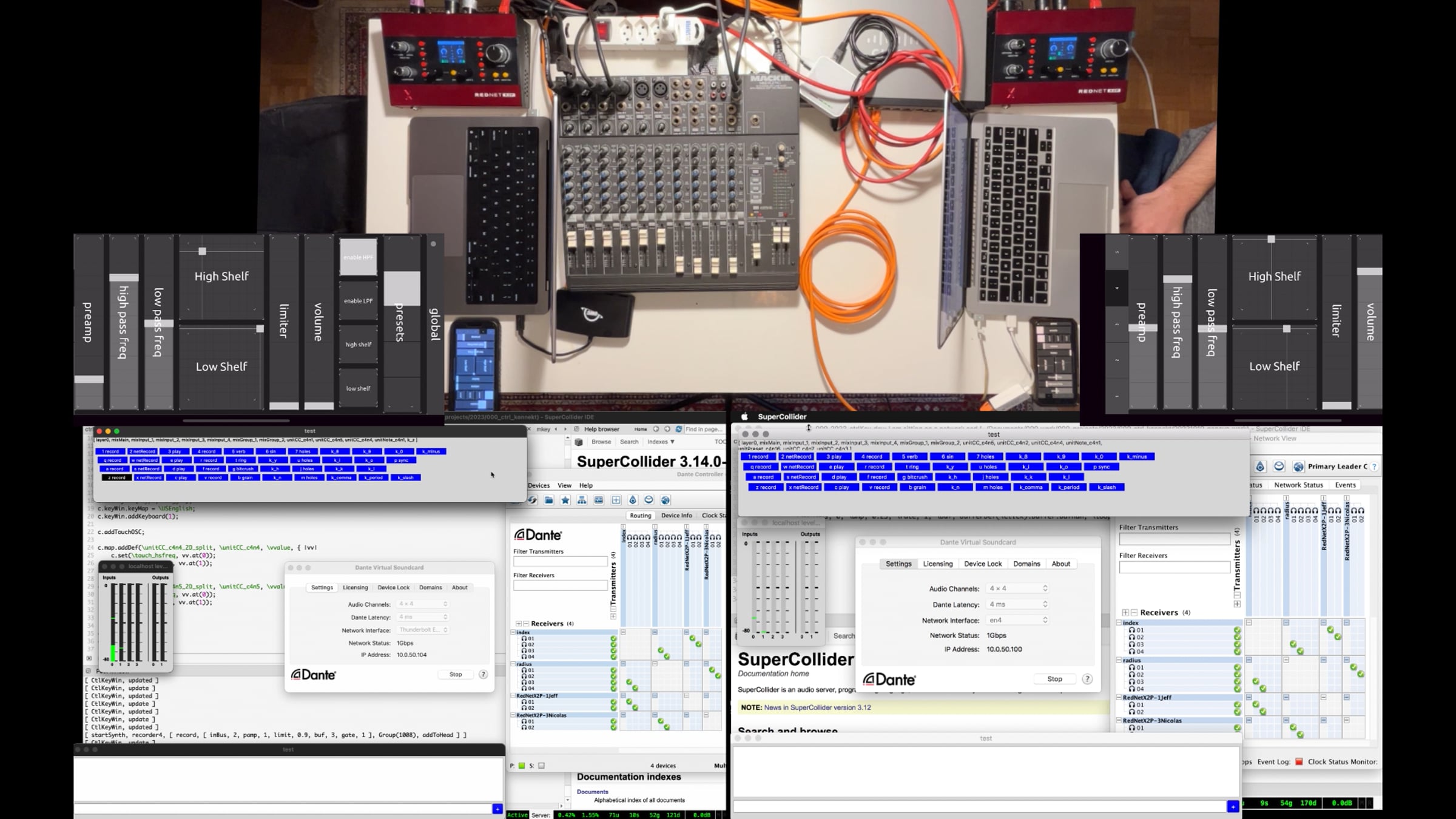Click the Filter Transmitters field in left Dante
Image resolution: width=1456 pixels, height=819 pixels.
pos(560,562)
